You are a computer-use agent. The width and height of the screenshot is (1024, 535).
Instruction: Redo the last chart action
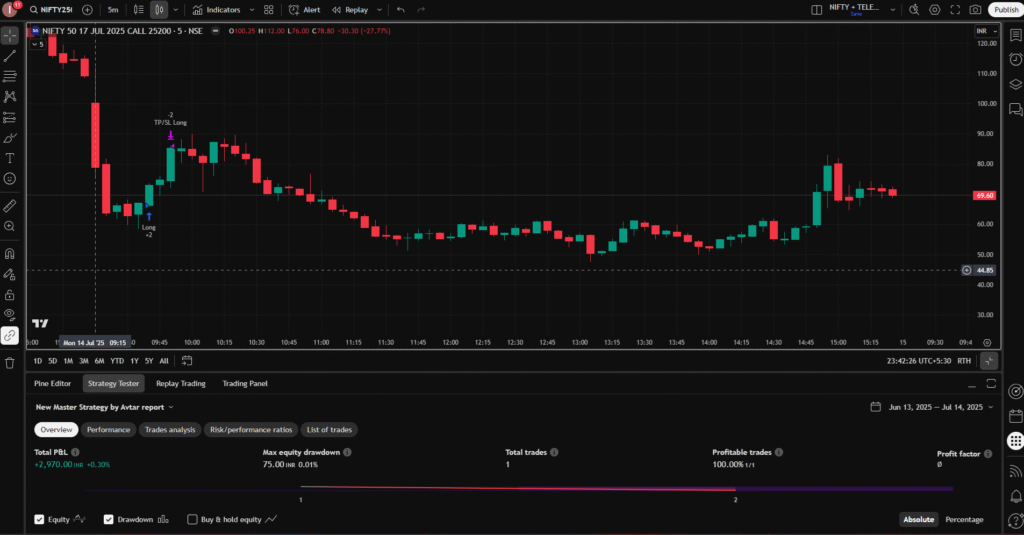[x=421, y=10]
